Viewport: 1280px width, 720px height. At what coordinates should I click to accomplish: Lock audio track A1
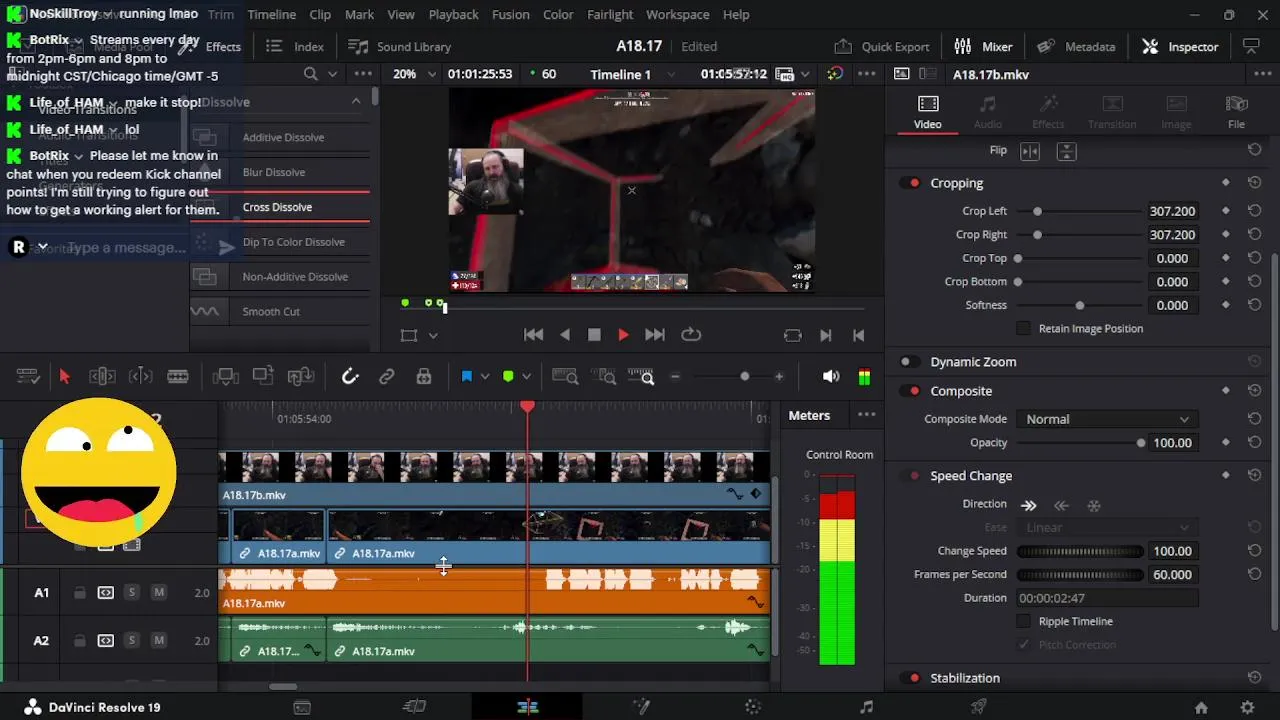79,593
